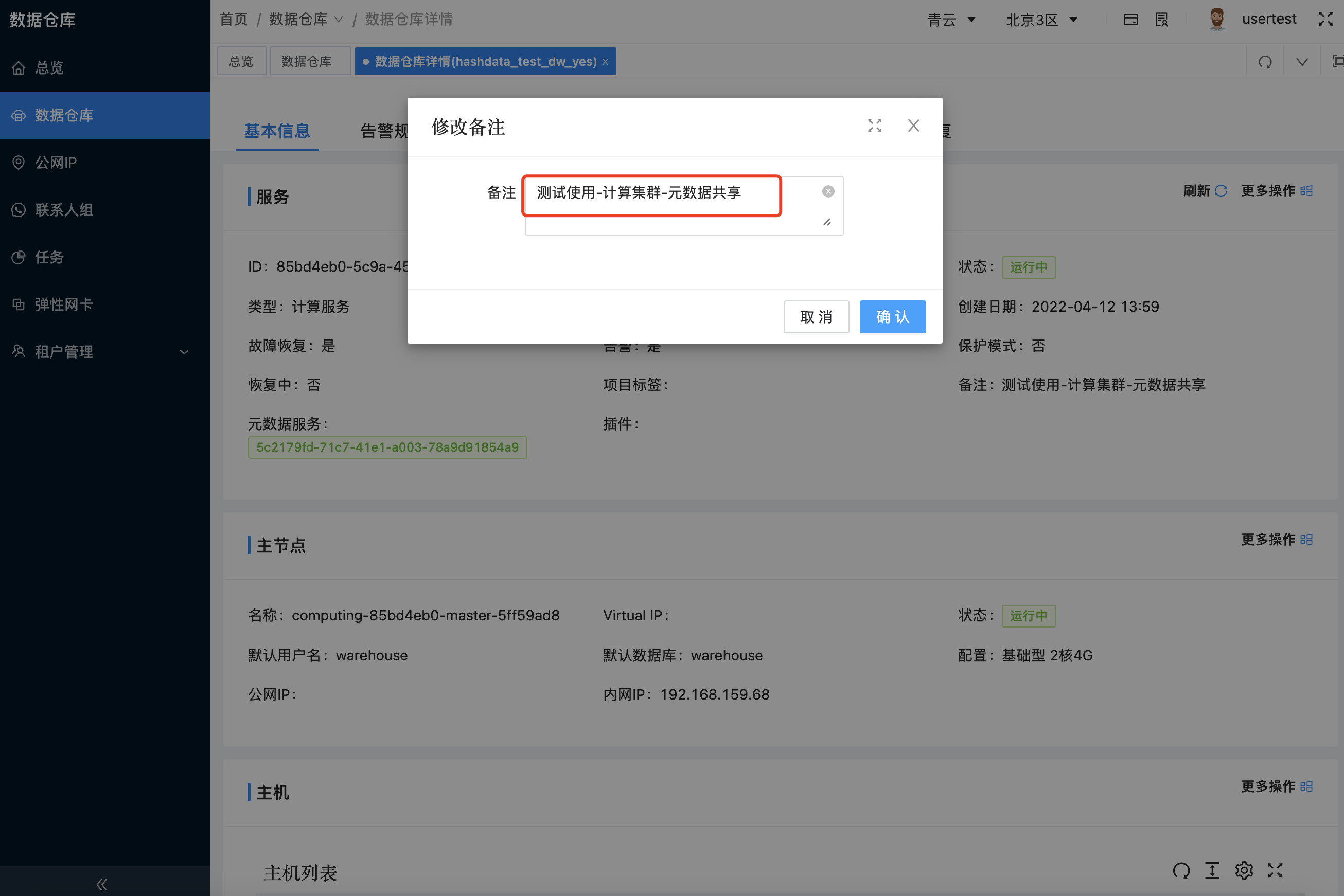Screen dimensions: 1344x896
Task: Expand the 租户管理 sidebar menu
Action: pos(63,351)
